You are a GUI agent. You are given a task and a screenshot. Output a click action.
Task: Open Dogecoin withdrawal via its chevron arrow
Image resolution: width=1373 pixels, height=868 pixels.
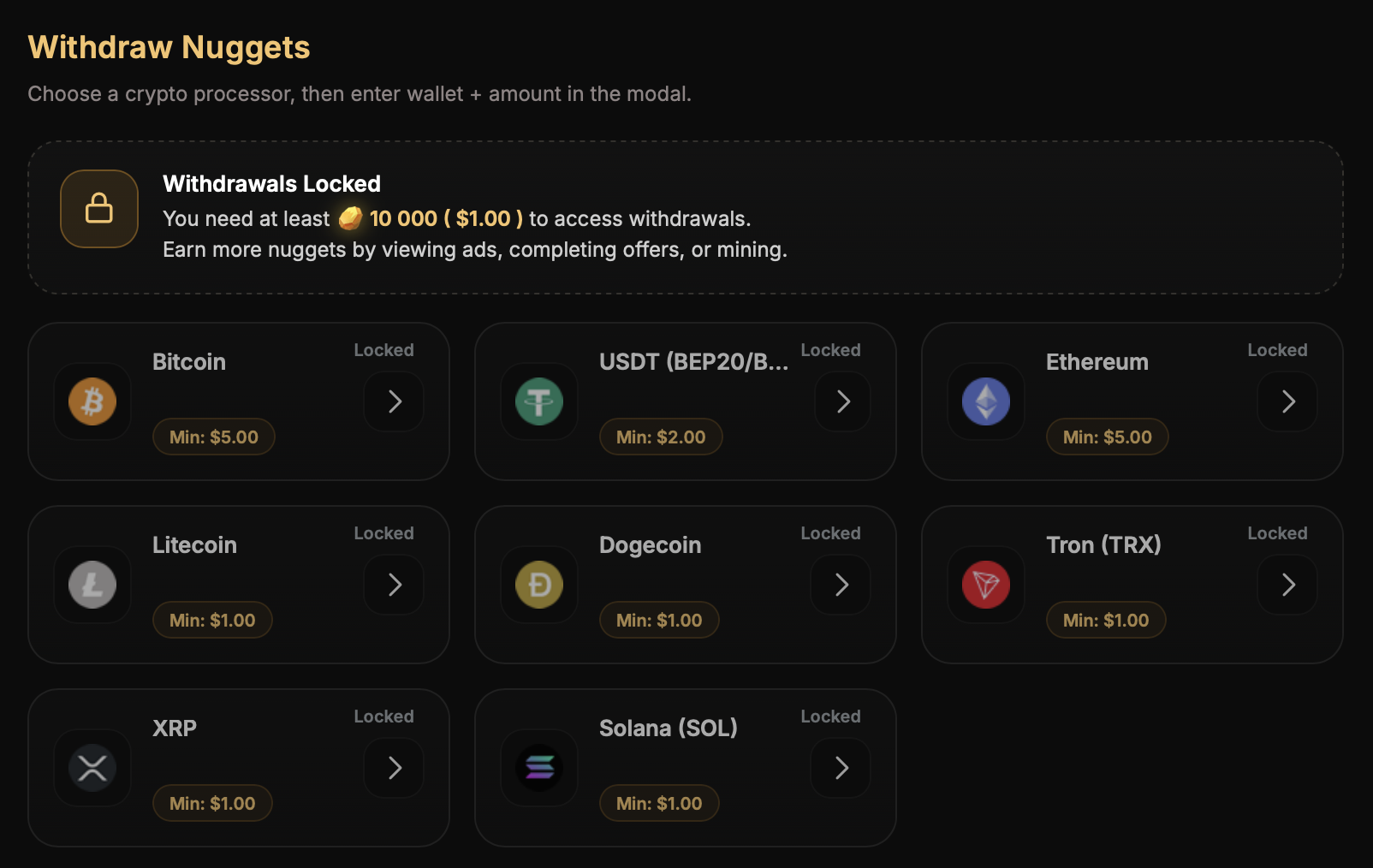click(x=841, y=585)
